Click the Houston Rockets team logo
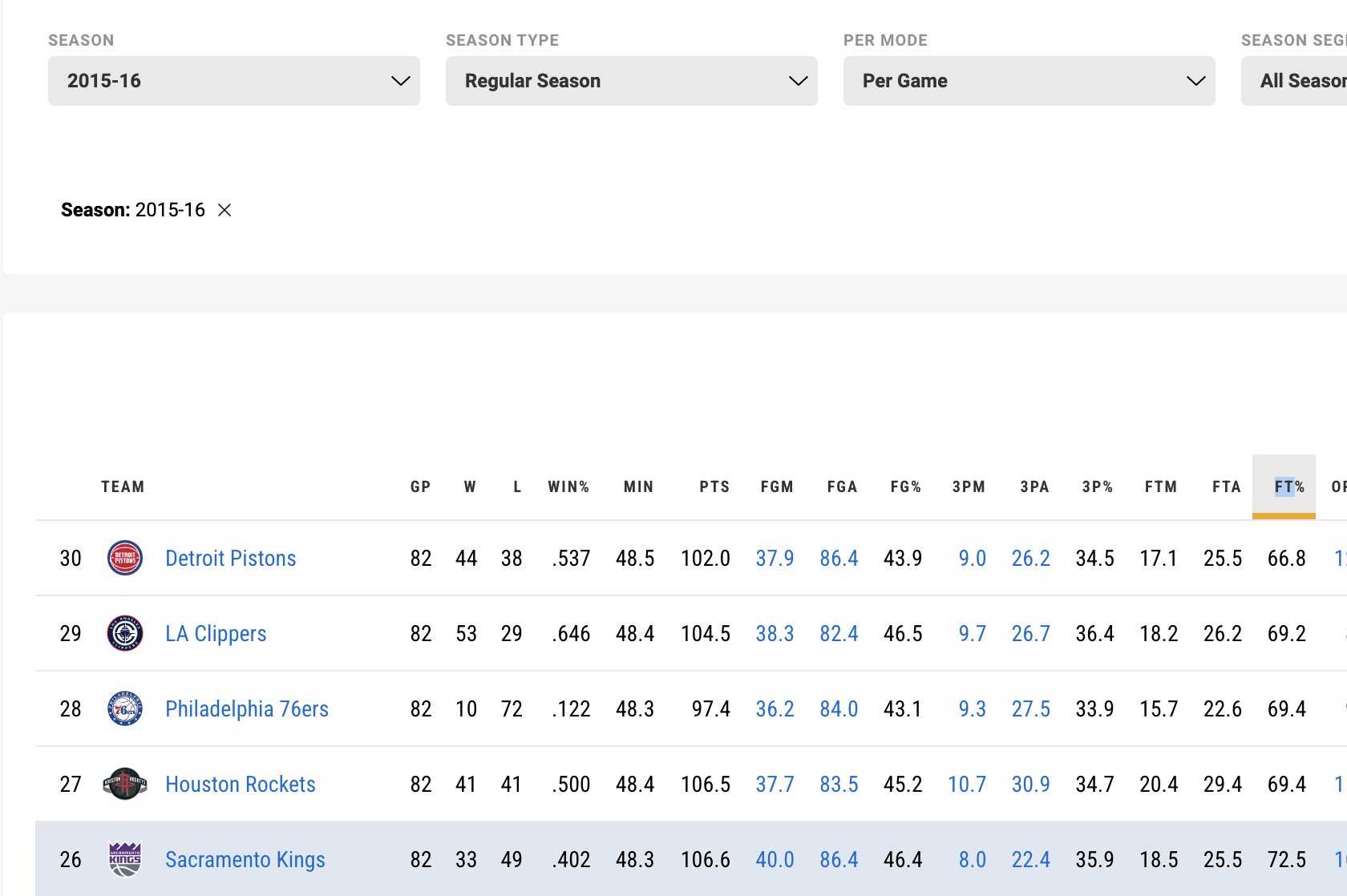 click(125, 785)
